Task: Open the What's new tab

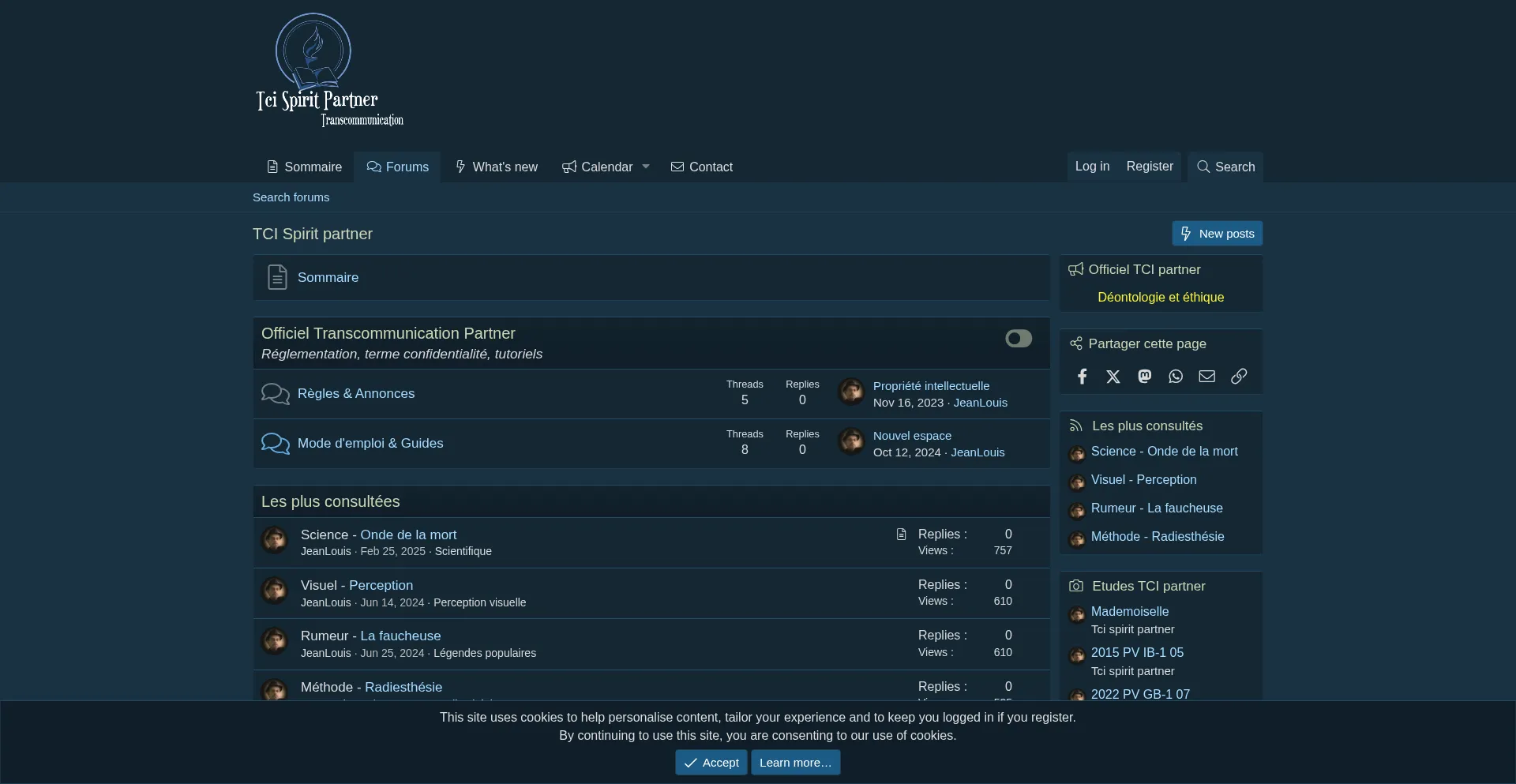Action: (496, 167)
